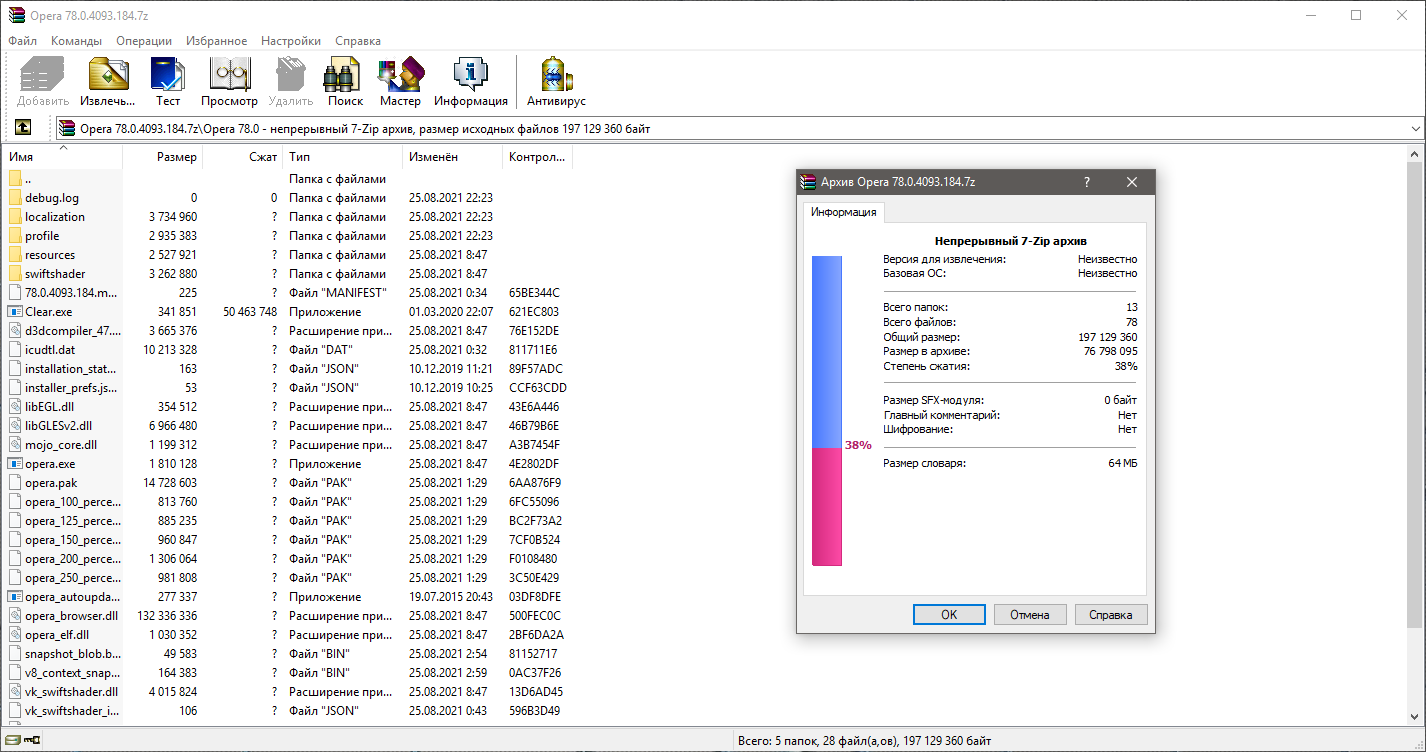
Task: Select the vk_swiftshader.dll file
Action: coord(288,692)
